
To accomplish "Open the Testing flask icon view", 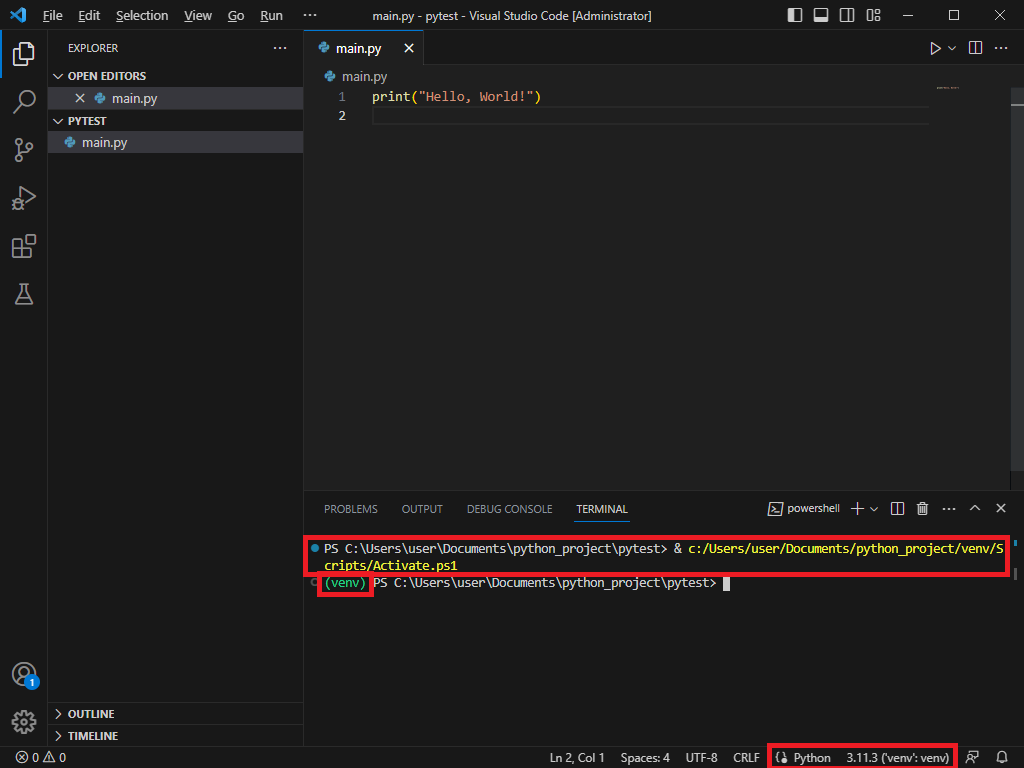I will pos(24,294).
